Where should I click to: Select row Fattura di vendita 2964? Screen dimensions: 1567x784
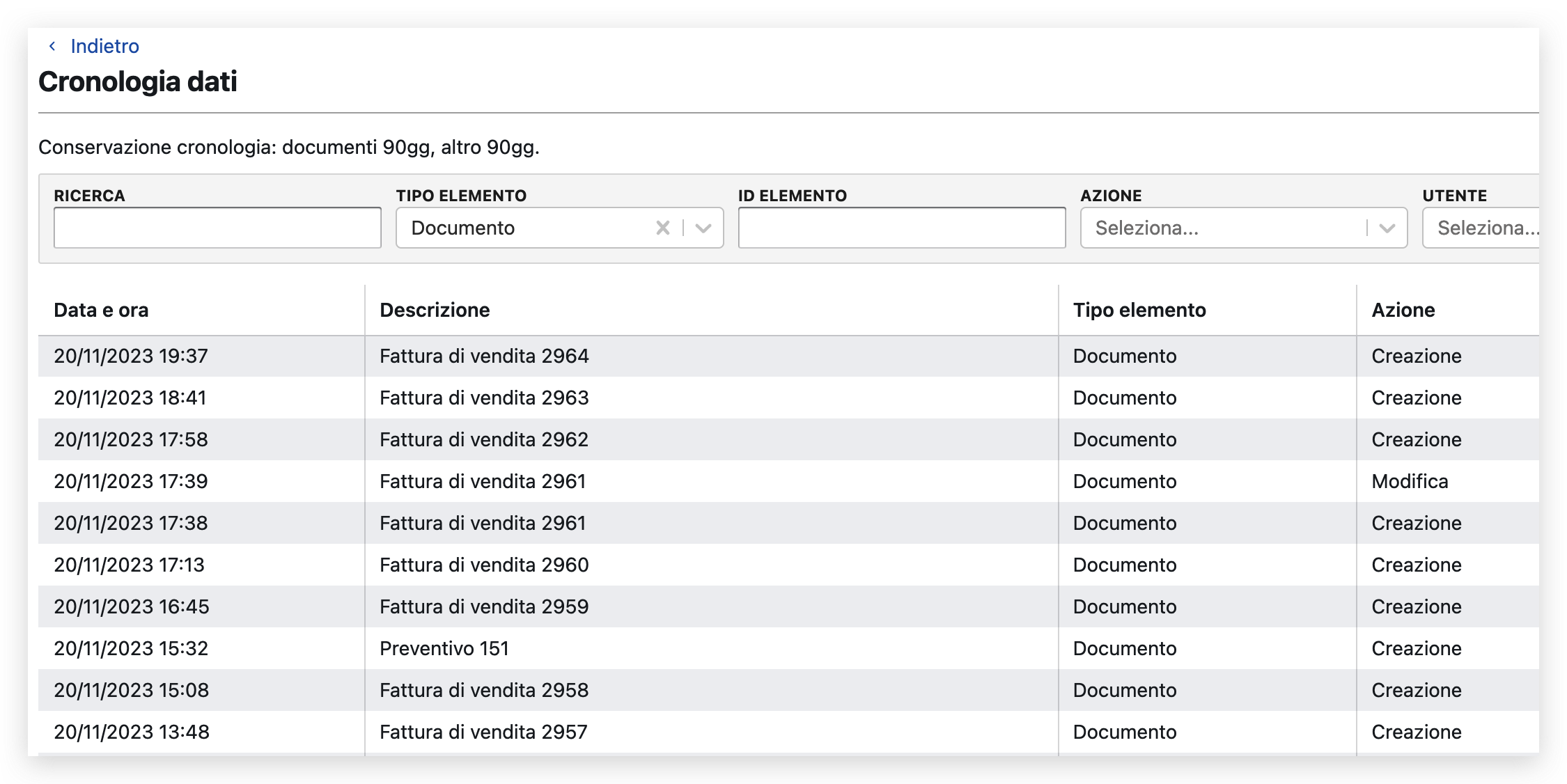(x=484, y=356)
